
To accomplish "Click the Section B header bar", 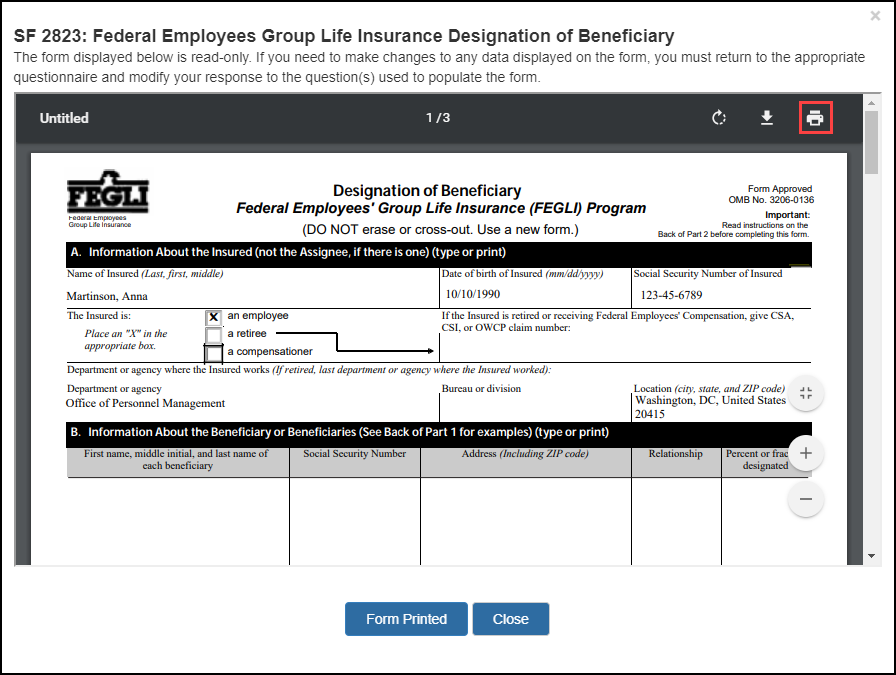I will [x=439, y=433].
